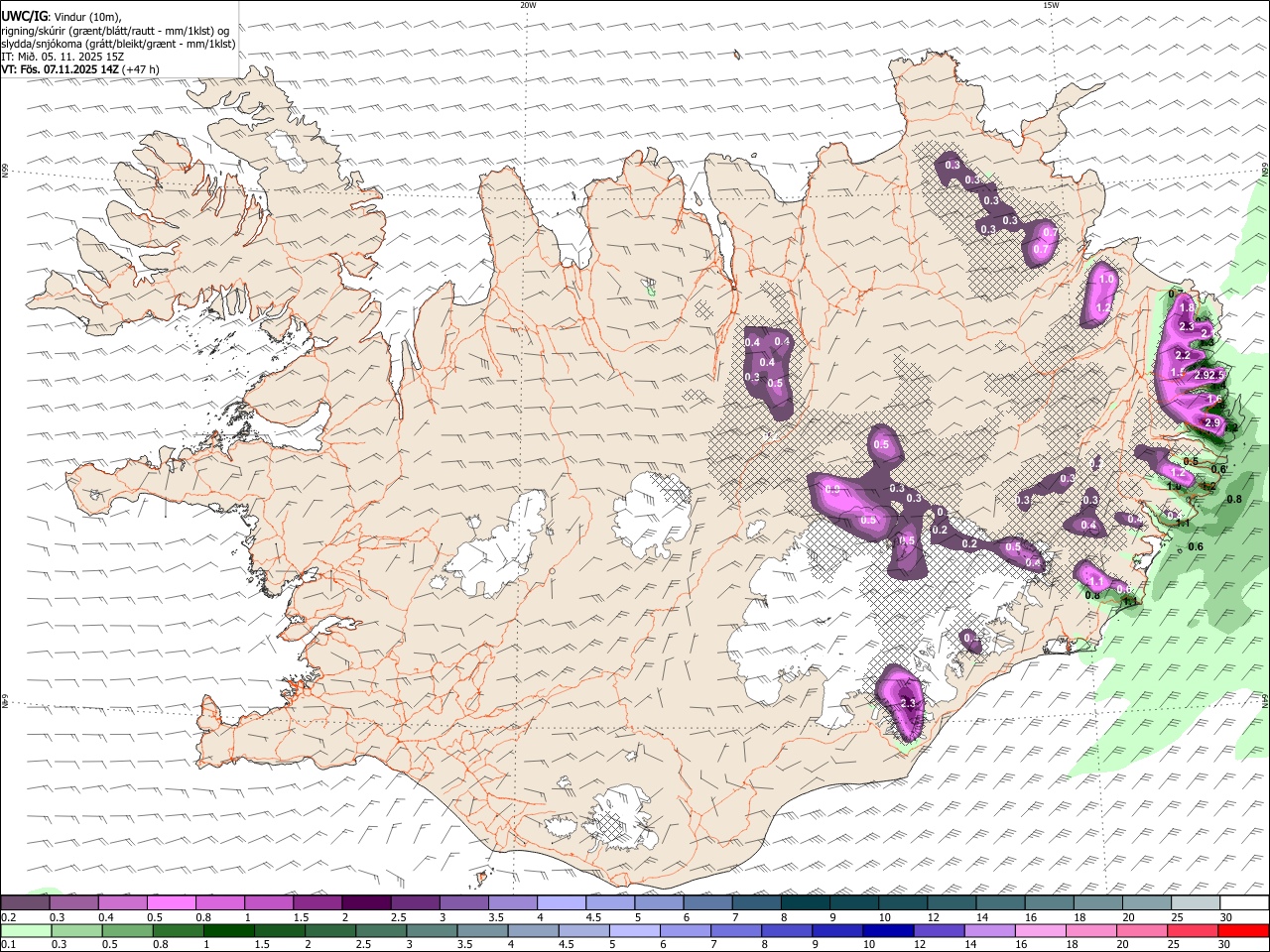The width and height of the screenshot is (1270, 952).
Task: Click the '1.8' precipitation value on the map
Action: tap(1187, 308)
